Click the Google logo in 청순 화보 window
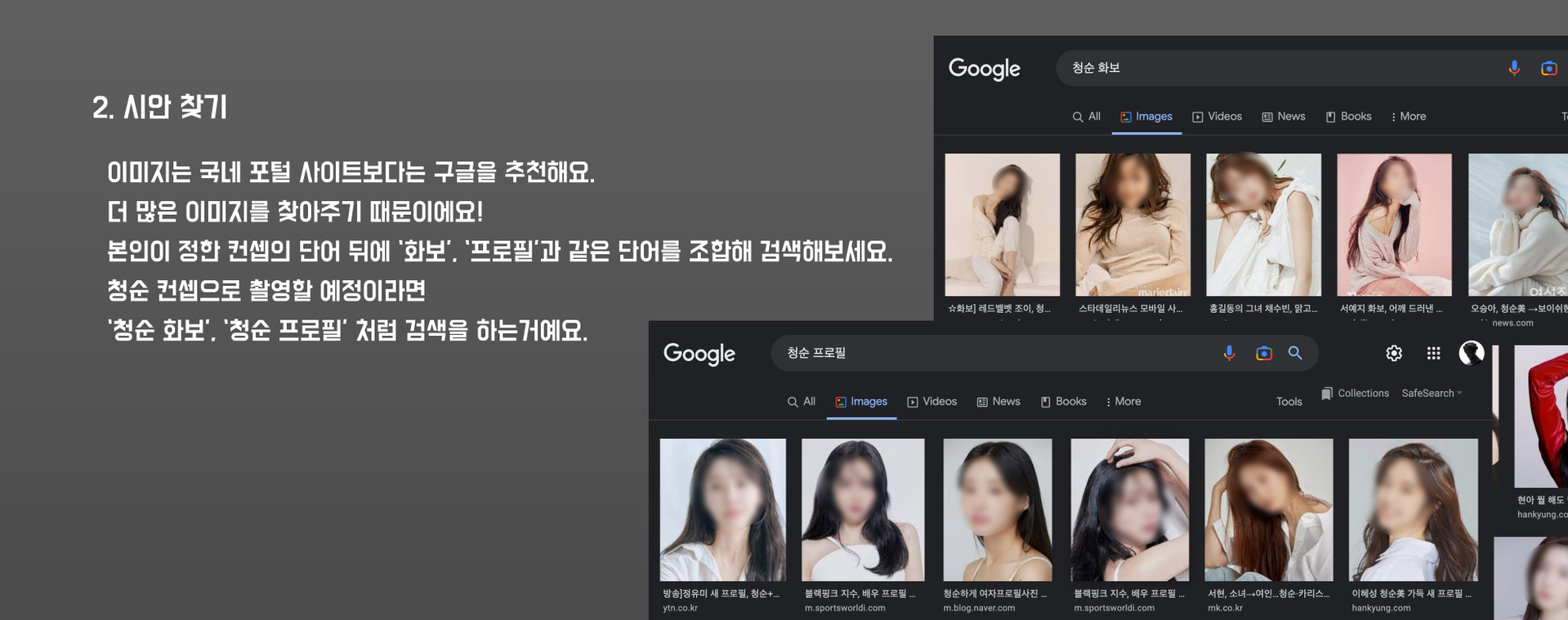Screen dimensions: 1568x620 coord(985,69)
